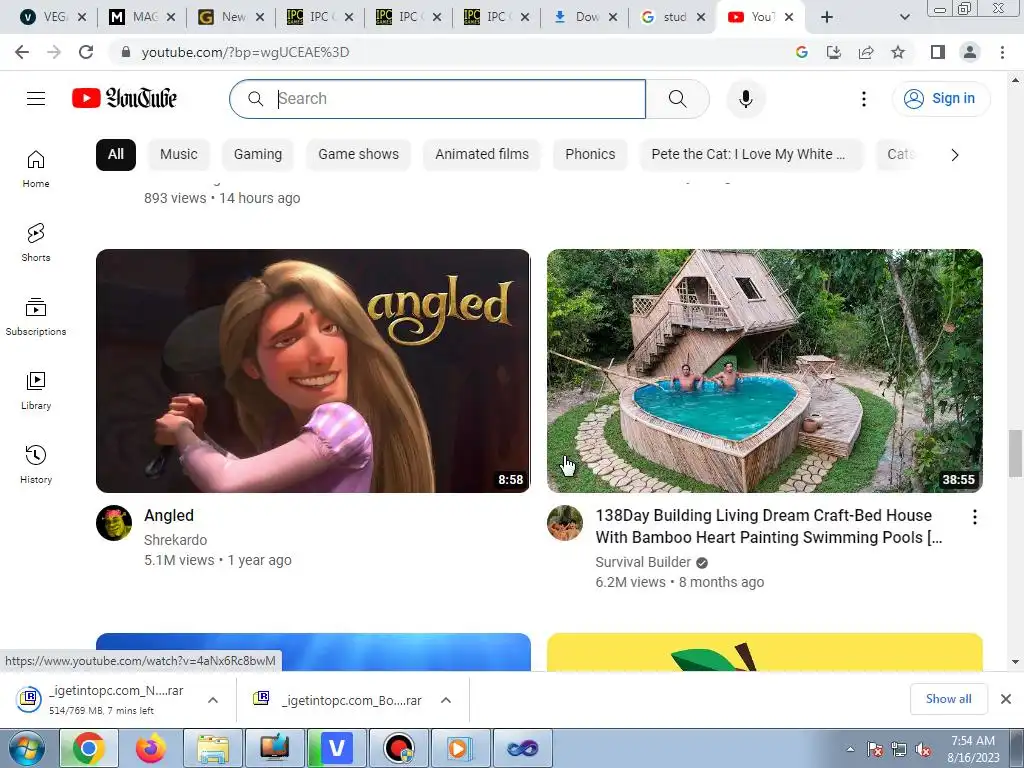Viewport: 1024px width, 768px height.
Task: Open options menu for 138Day Building video
Action: 974,517
